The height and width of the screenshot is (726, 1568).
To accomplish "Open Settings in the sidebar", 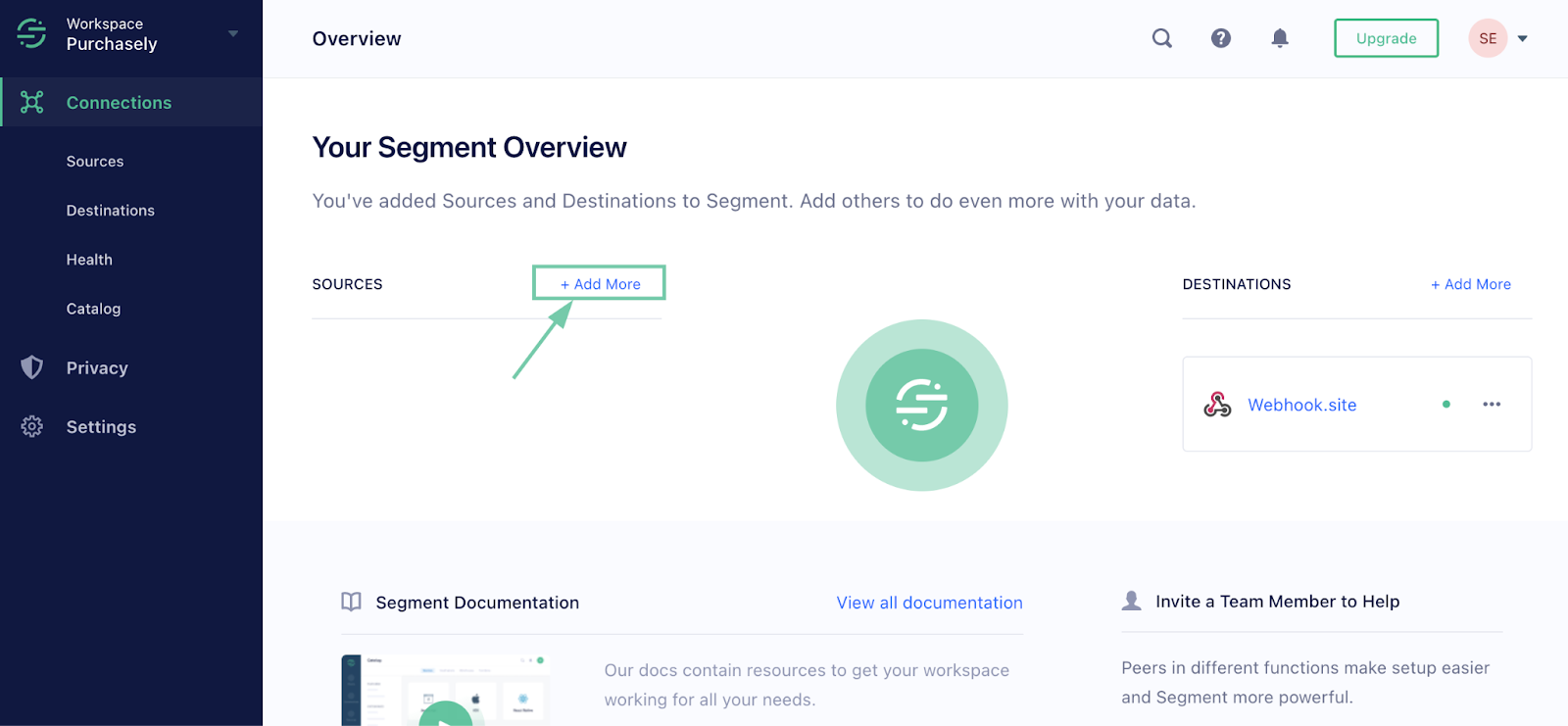I will click(x=101, y=427).
